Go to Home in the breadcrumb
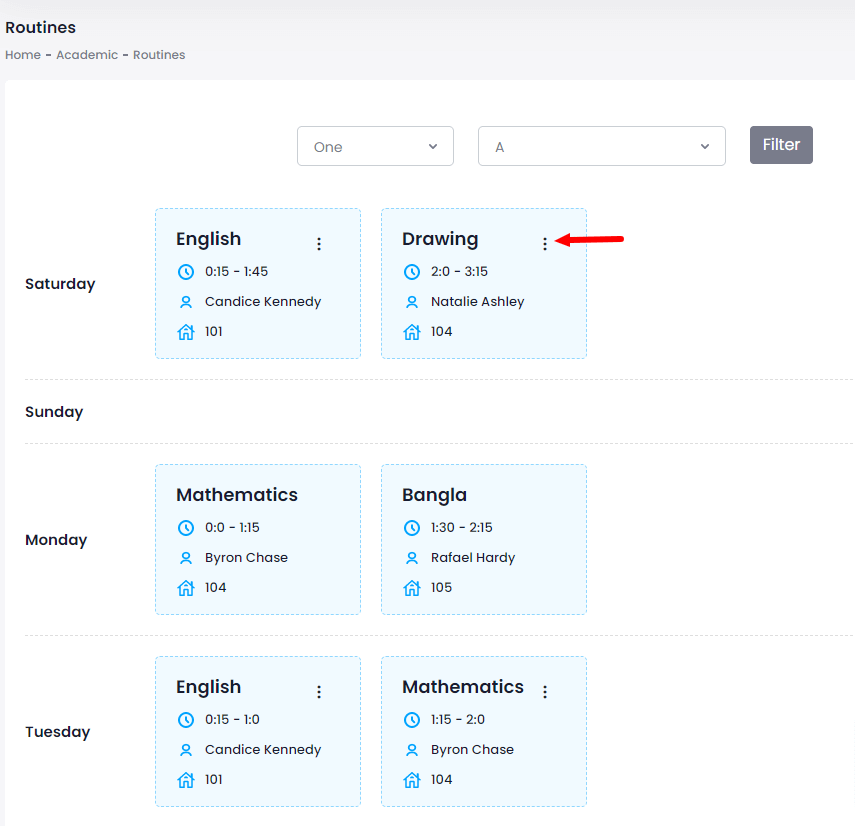Screen dimensions: 855x826 coord(23,55)
